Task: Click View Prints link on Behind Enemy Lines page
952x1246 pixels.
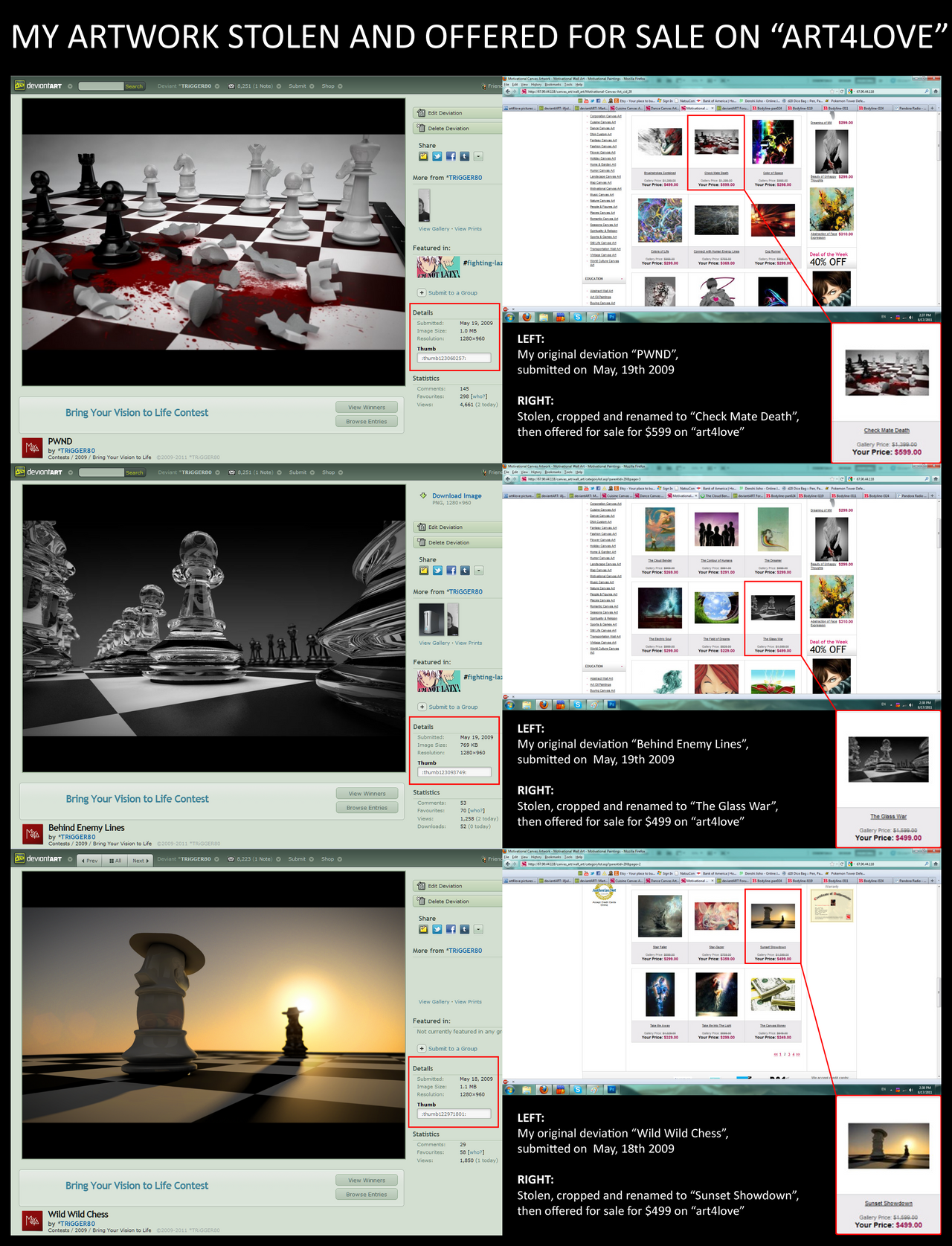Action: click(469, 643)
